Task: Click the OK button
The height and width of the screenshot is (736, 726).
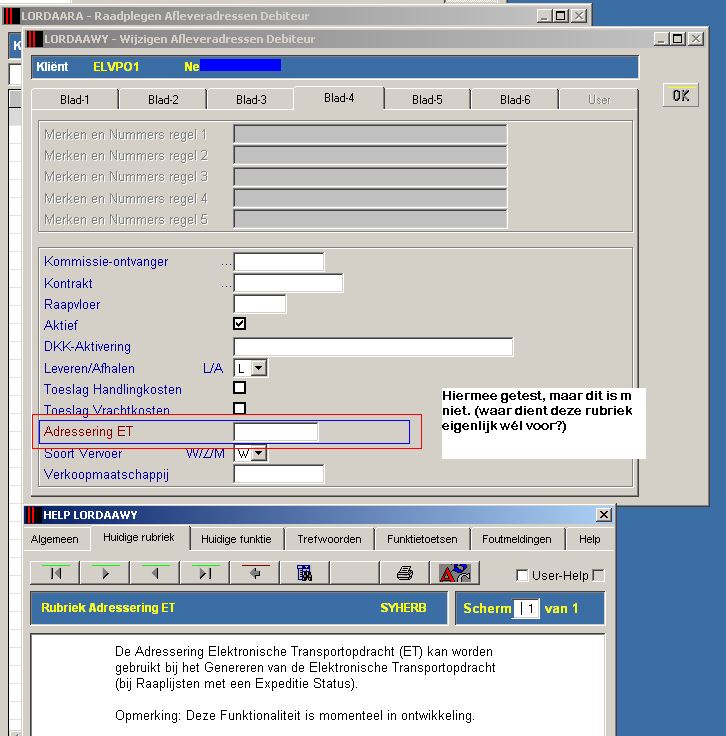Action: [680, 96]
